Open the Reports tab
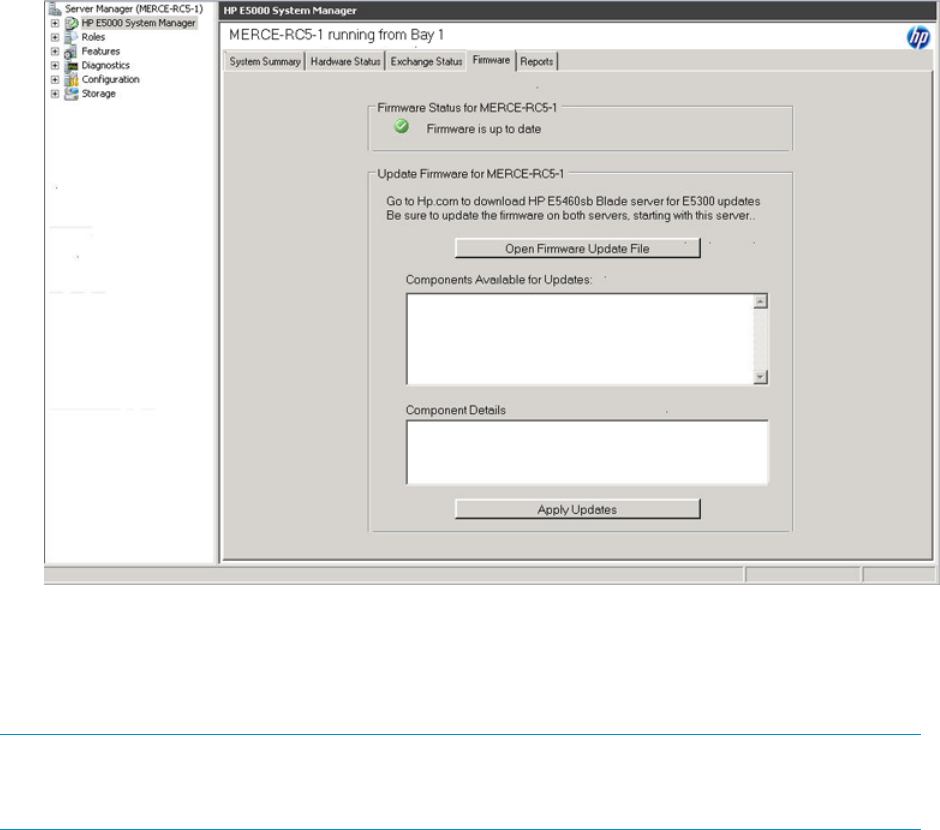This screenshot has width=940, height=830. tap(537, 61)
